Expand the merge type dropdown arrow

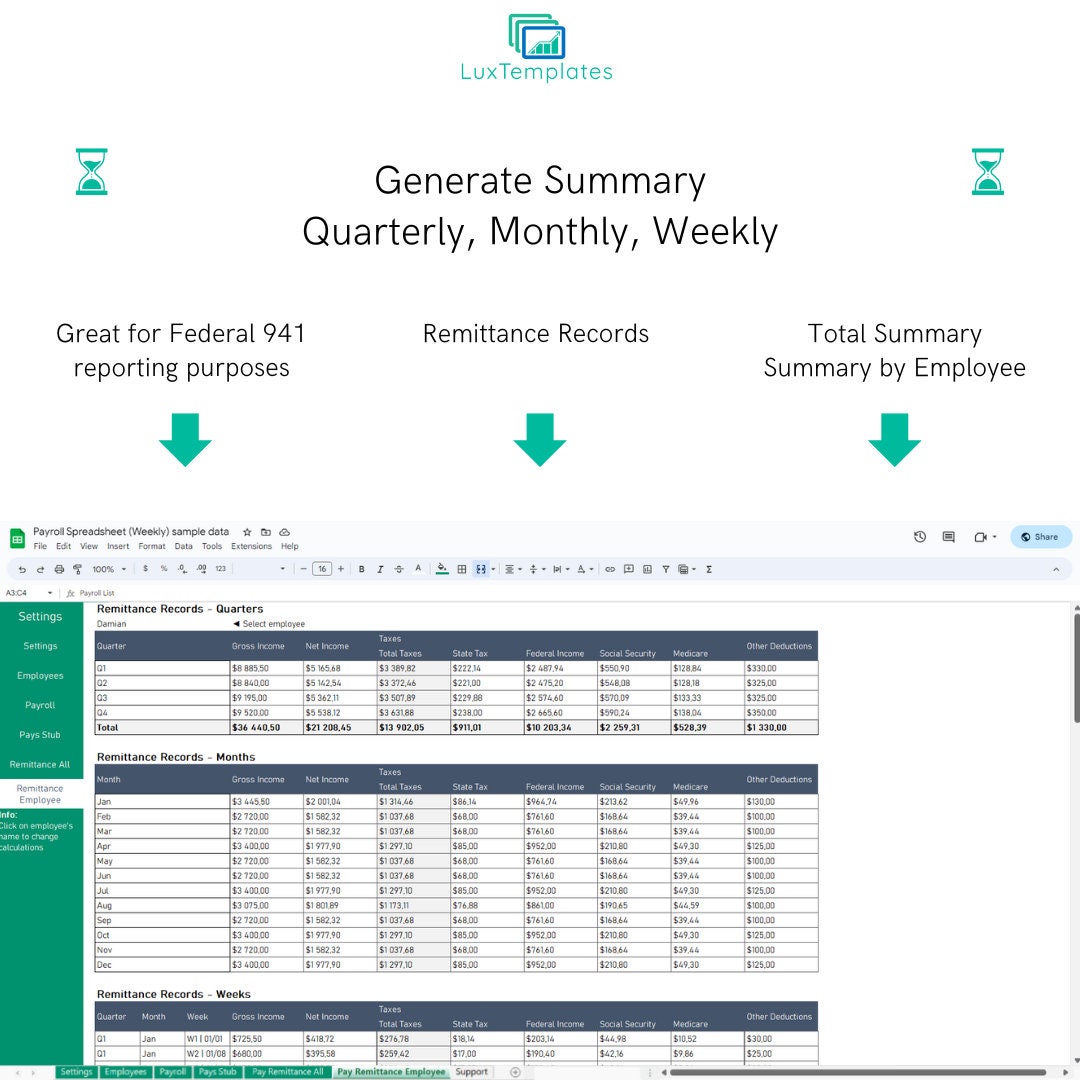pyautogui.click(x=493, y=570)
